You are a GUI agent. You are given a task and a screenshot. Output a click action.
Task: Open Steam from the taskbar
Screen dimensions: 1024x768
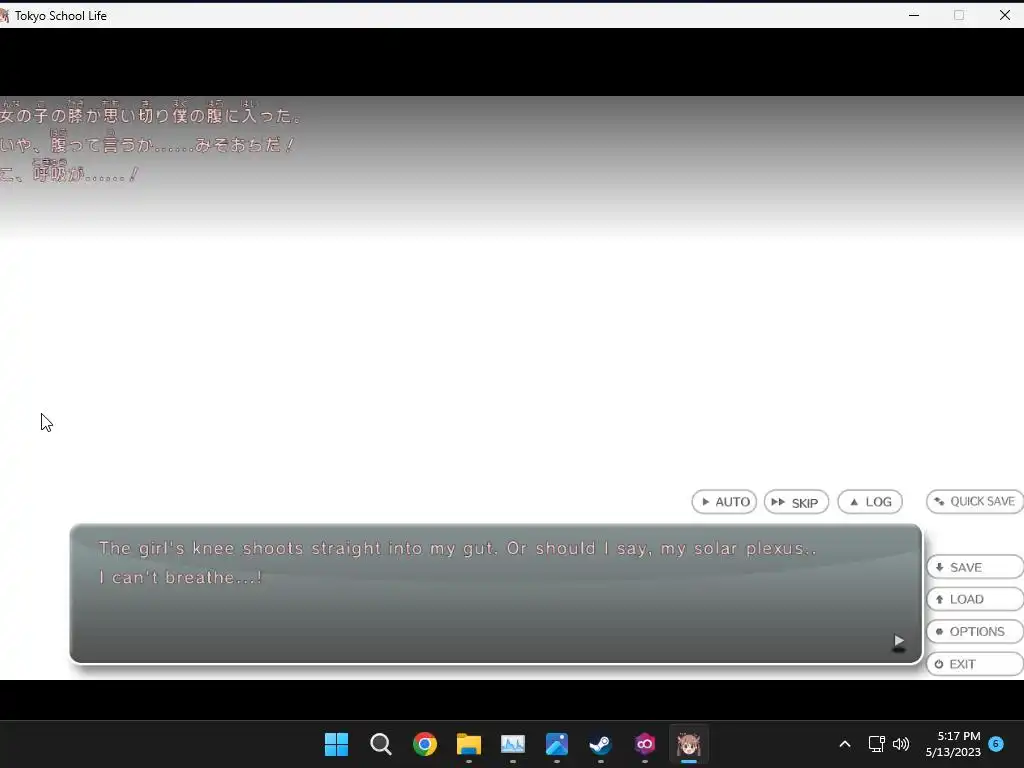coord(600,744)
